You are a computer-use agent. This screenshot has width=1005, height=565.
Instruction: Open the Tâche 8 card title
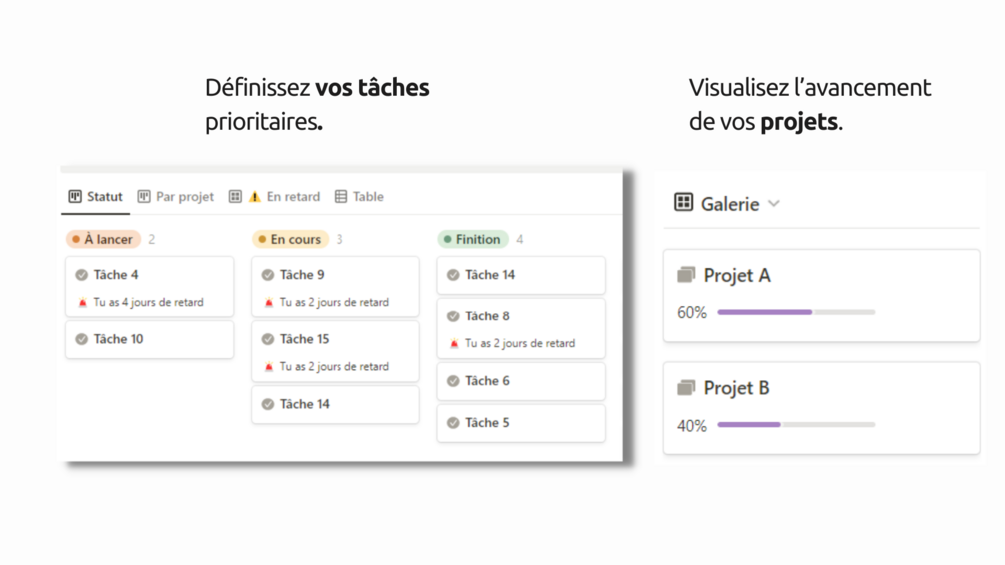487,316
